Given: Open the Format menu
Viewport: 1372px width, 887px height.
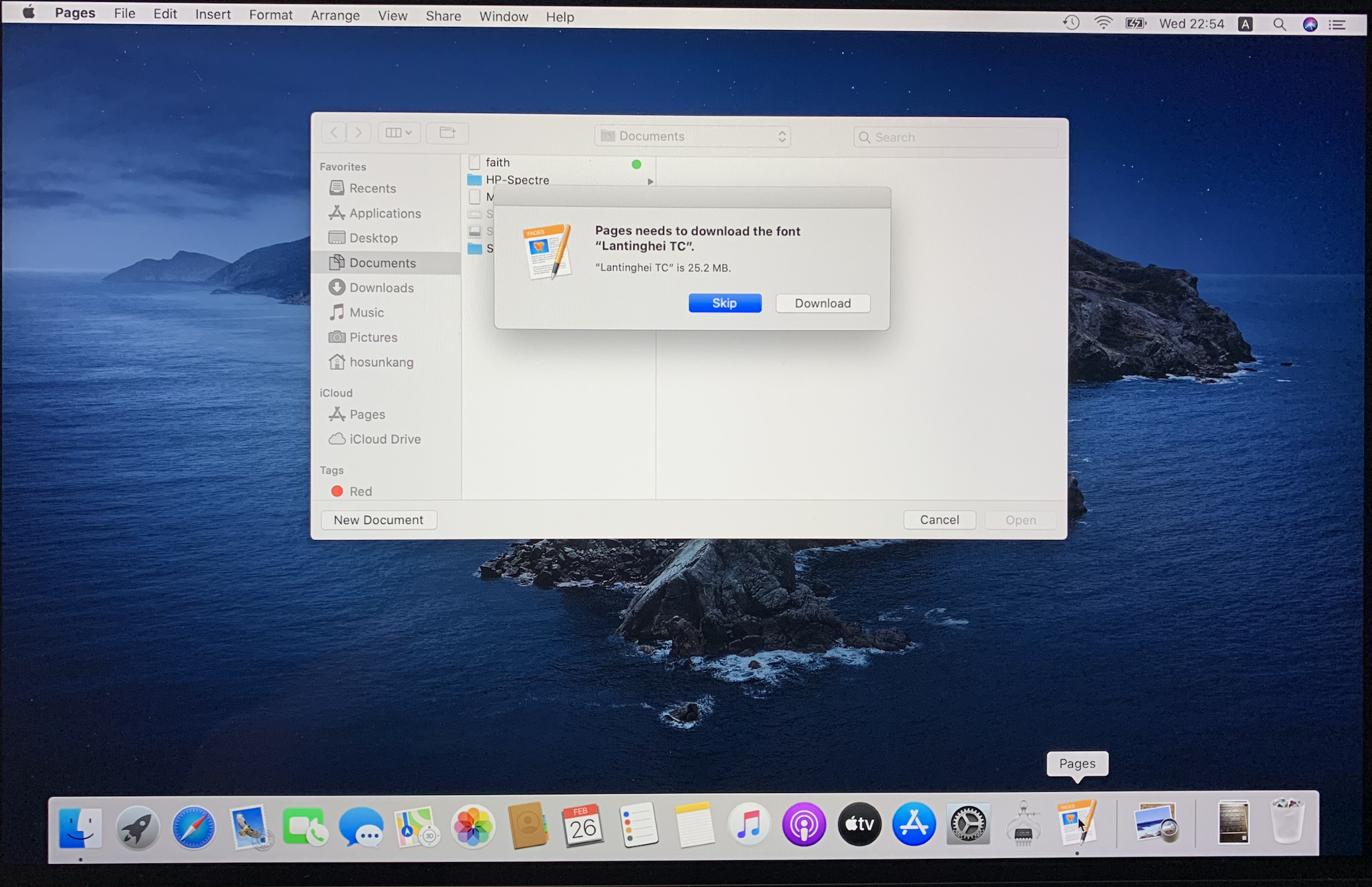Looking at the screenshot, I should 270,15.
